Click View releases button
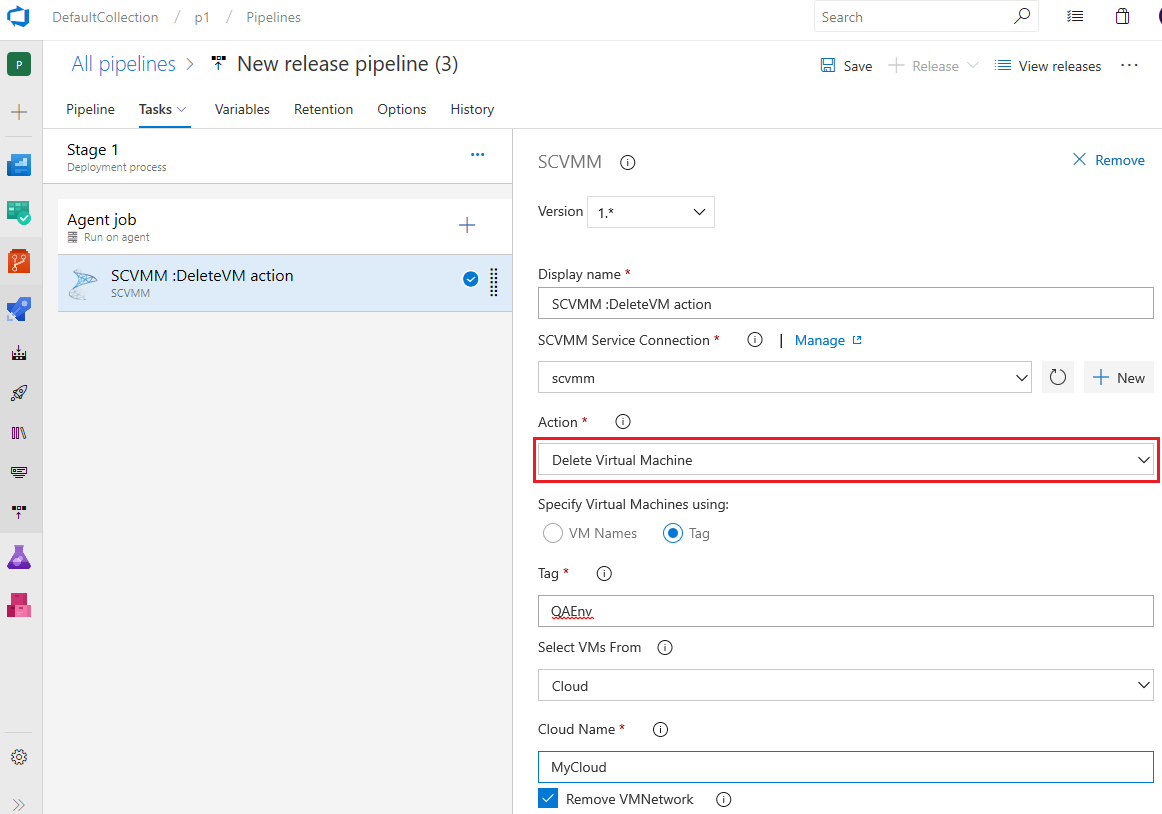 (1048, 66)
